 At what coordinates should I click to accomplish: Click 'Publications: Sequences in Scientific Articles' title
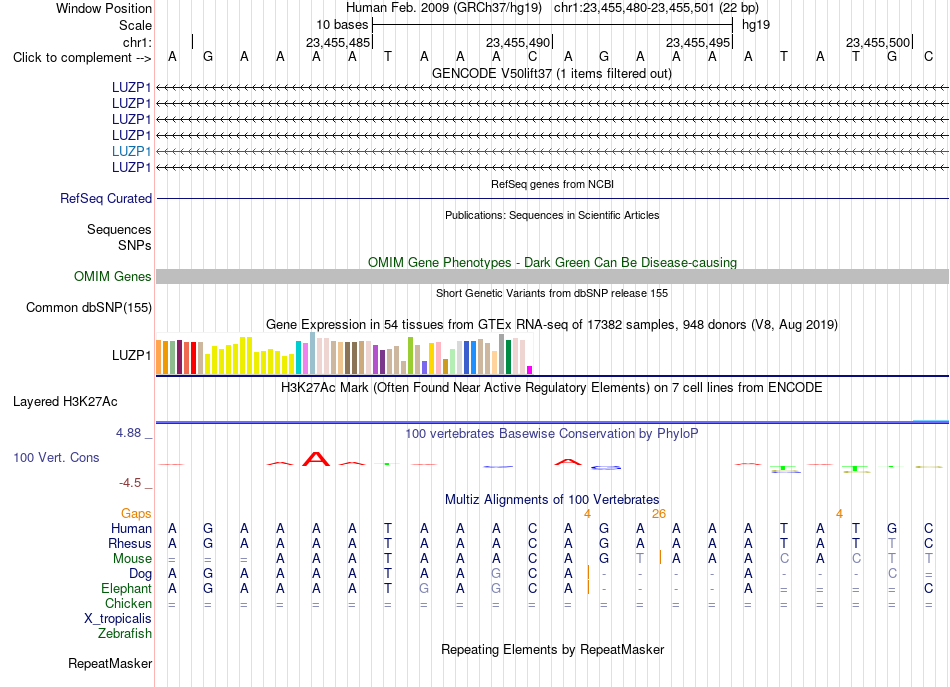pyautogui.click(x=552, y=215)
